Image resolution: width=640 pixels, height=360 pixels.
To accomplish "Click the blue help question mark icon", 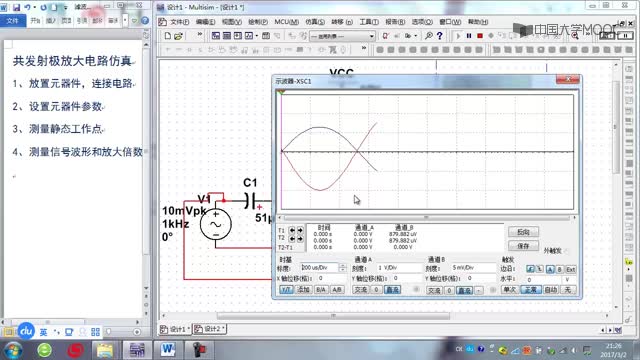I will [x=440, y=36].
